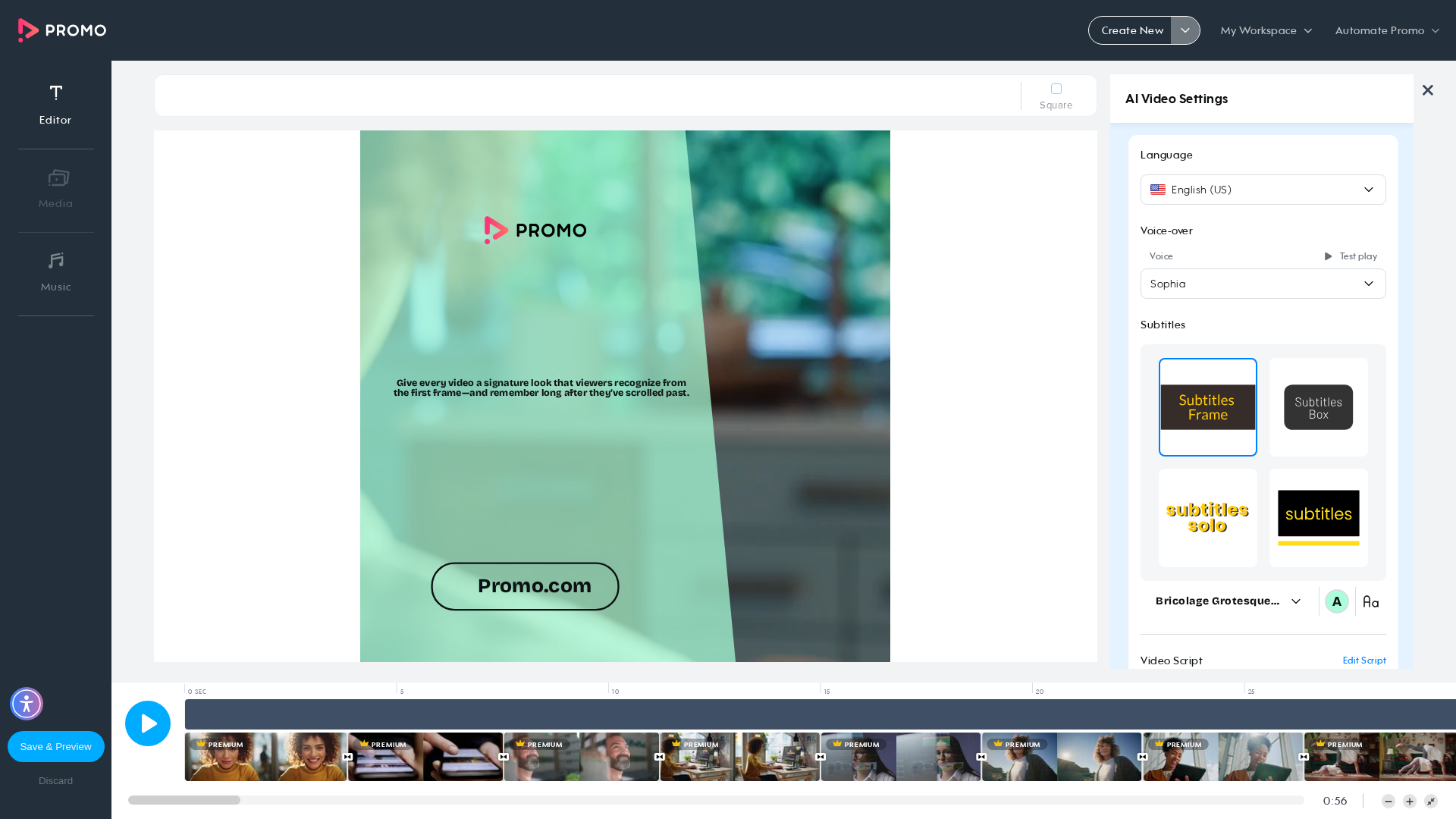Click transition icon after desk workspace clip
The image size is (1456, 819).
pyautogui.click(x=821, y=757)
